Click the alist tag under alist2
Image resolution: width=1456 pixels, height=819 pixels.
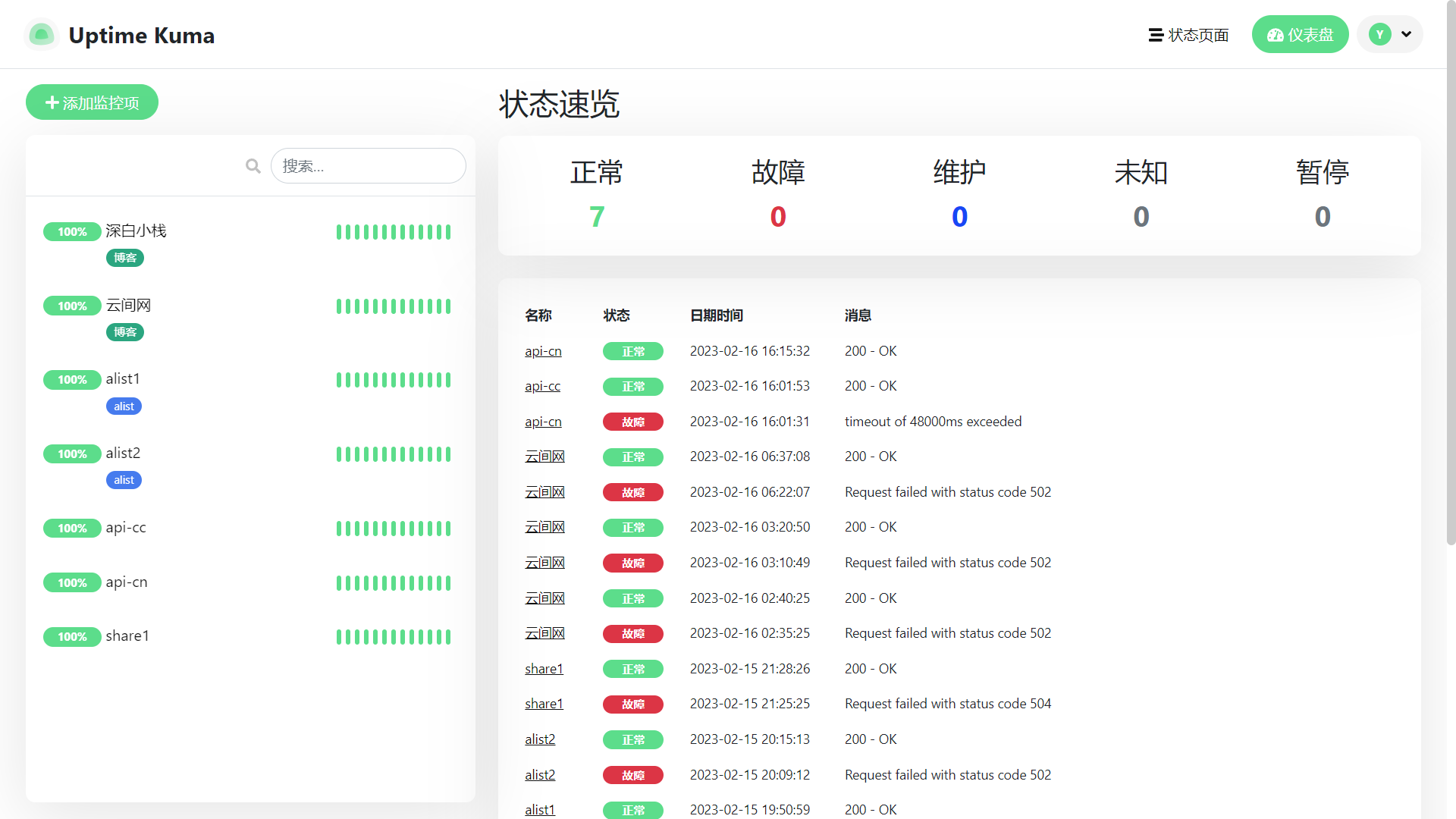(124, 480)
